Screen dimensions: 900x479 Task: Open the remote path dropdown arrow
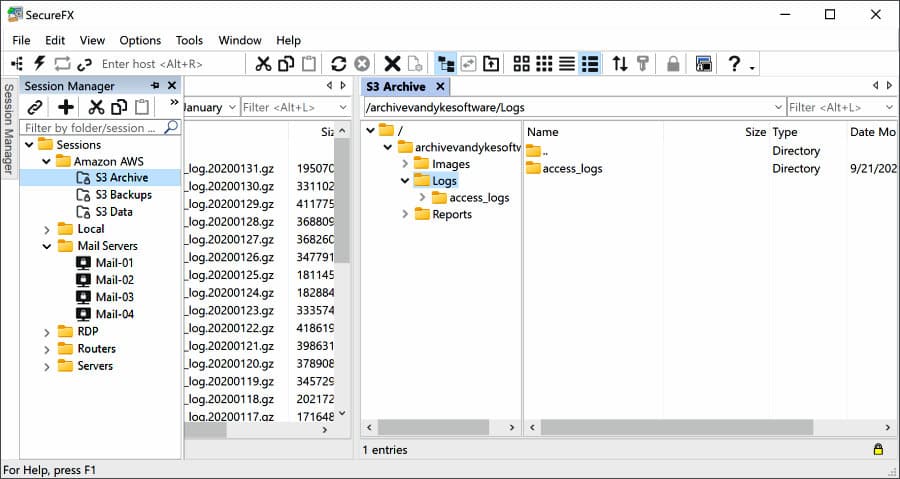click(778, 107)
